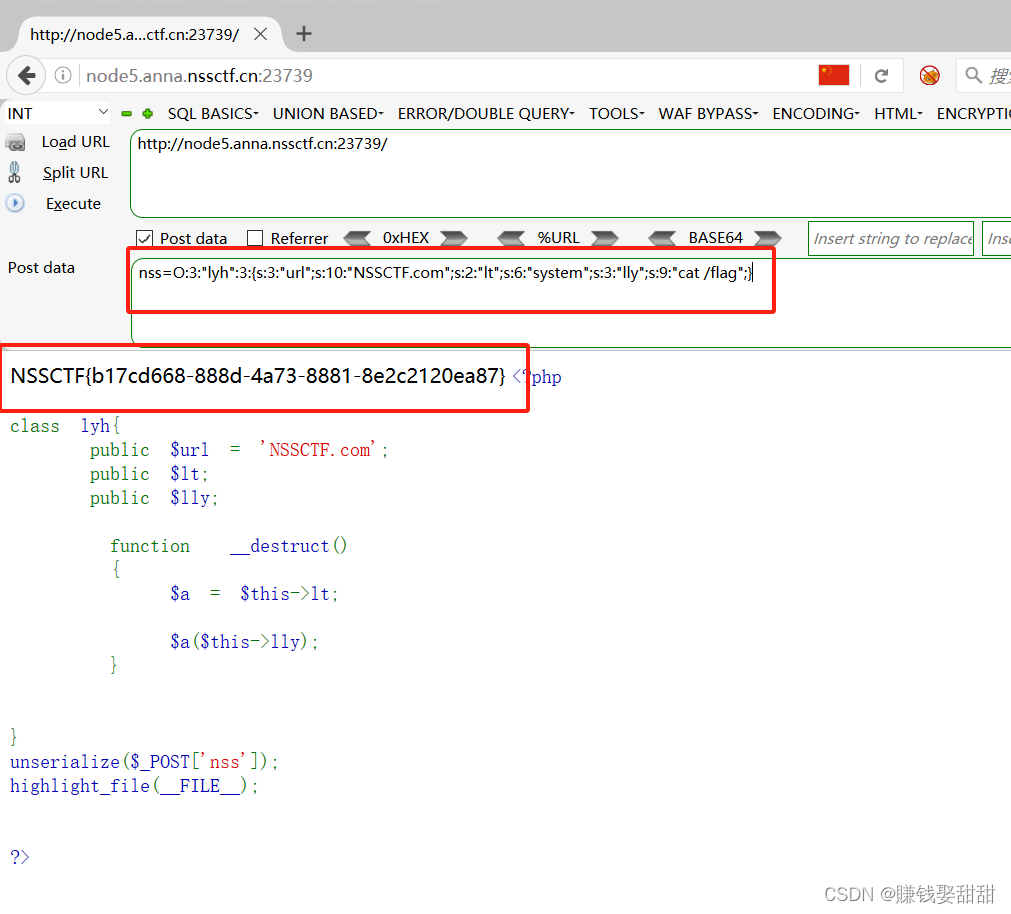Screen dimensions: 1011x914
Task: Expand the HTML menu
Action: 898,113
